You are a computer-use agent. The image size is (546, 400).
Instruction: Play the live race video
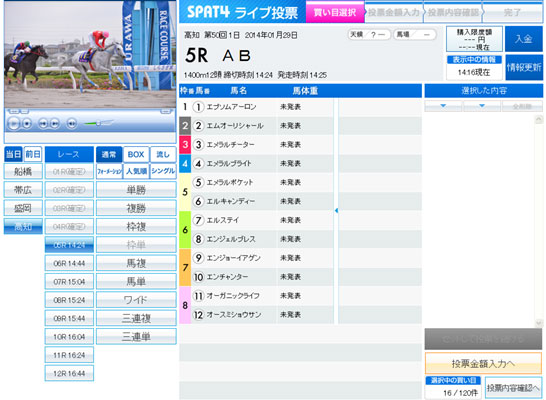[x=14, y=123]
